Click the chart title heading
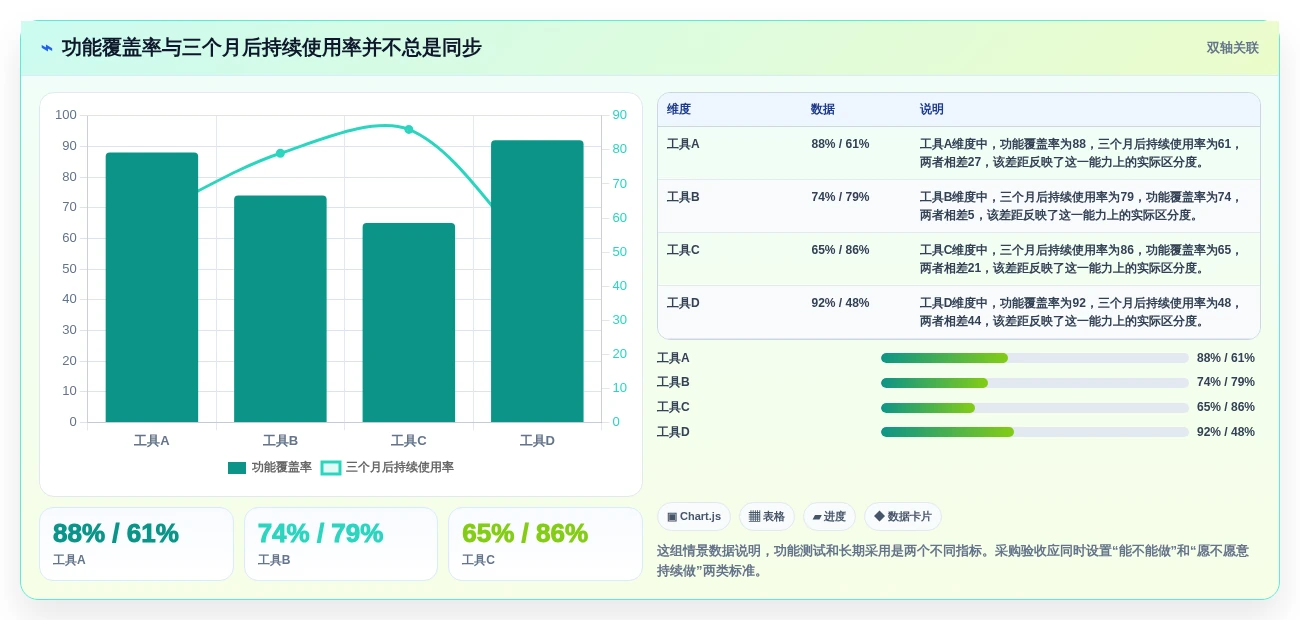The image size is (1300, 620). 272,48
